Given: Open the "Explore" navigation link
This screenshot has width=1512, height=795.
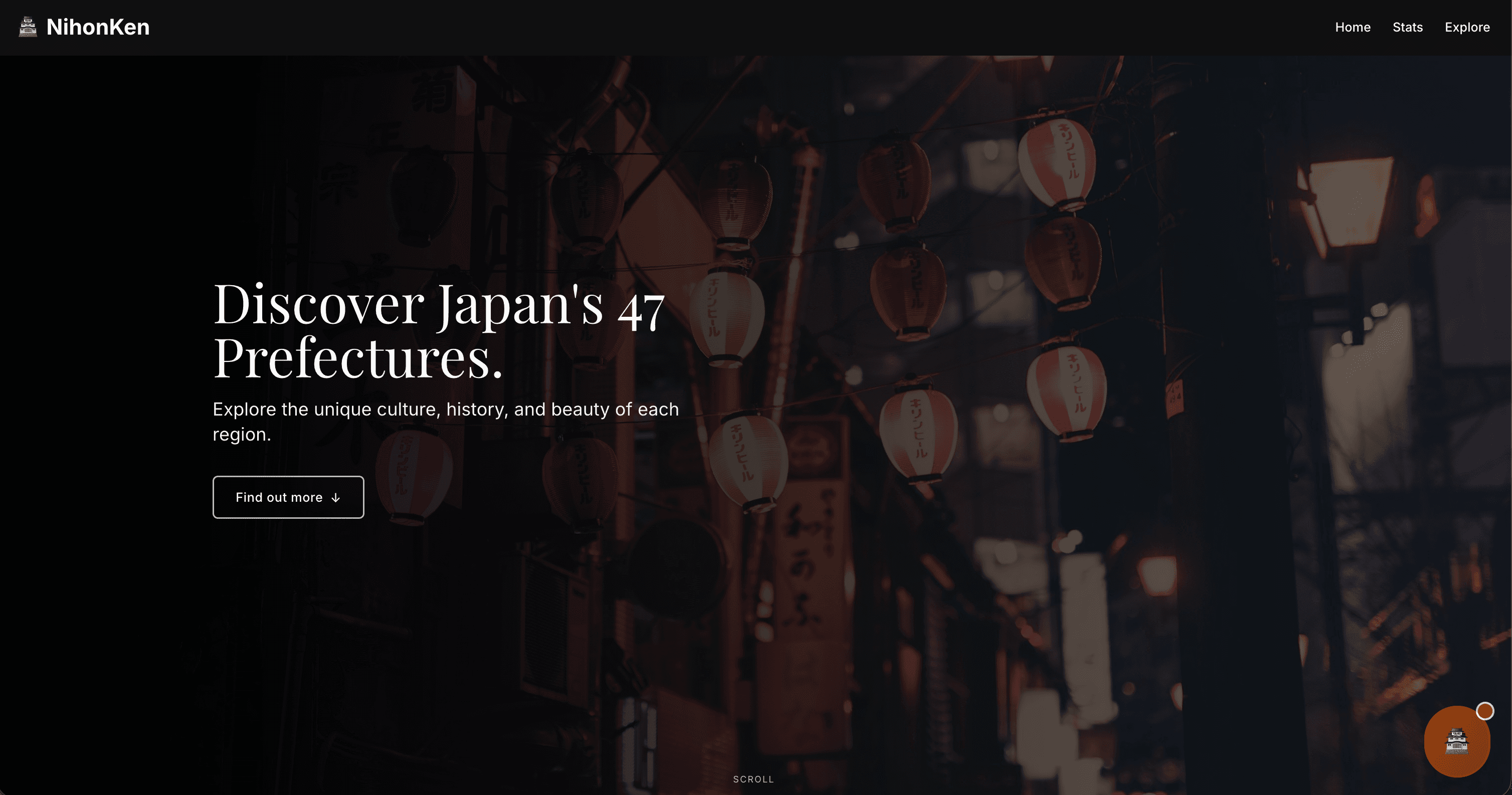Looking at the screenshot, I should pyautogui.click(x=1467, y=27).
